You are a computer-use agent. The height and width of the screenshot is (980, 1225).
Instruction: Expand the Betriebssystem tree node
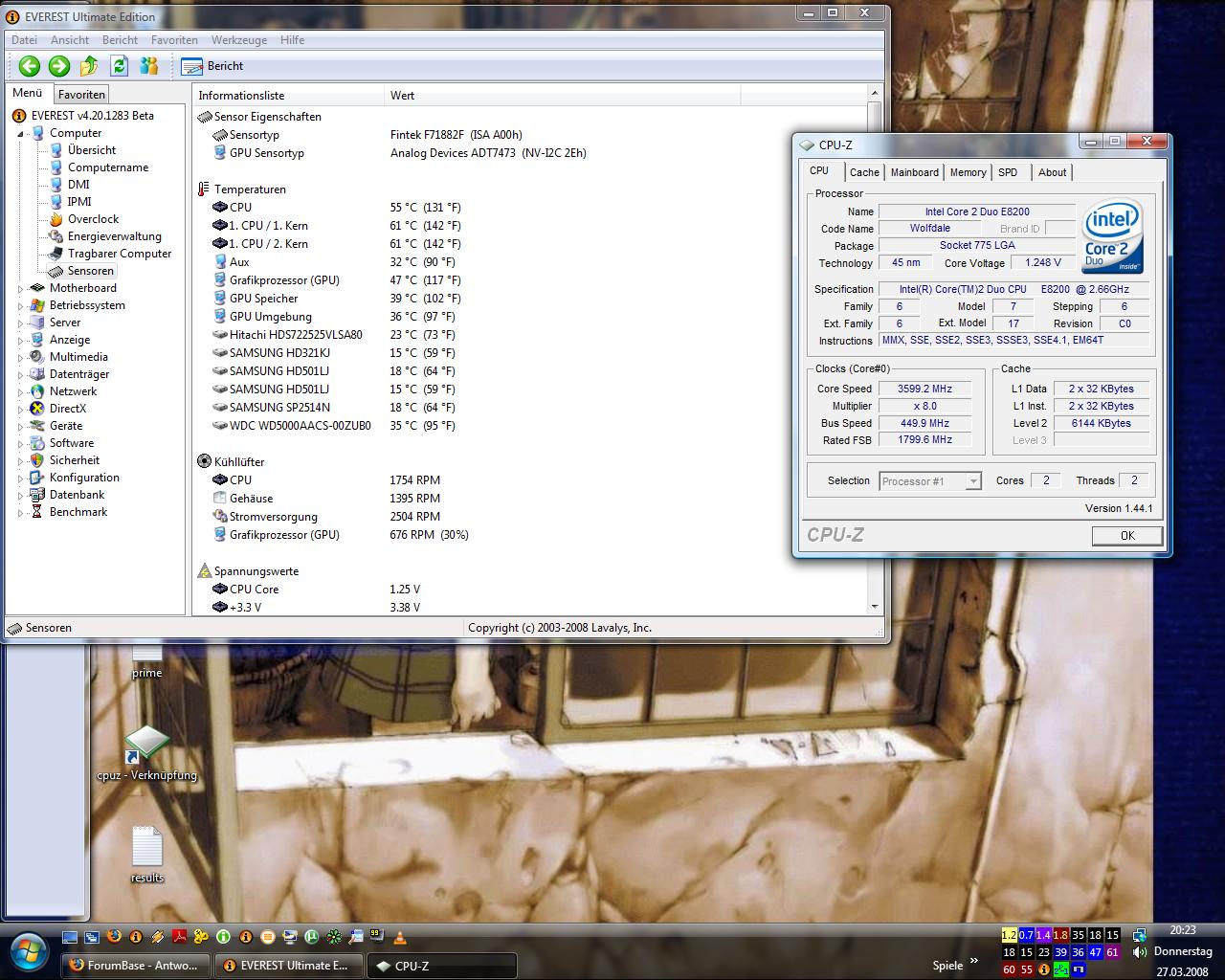[20, 305]
